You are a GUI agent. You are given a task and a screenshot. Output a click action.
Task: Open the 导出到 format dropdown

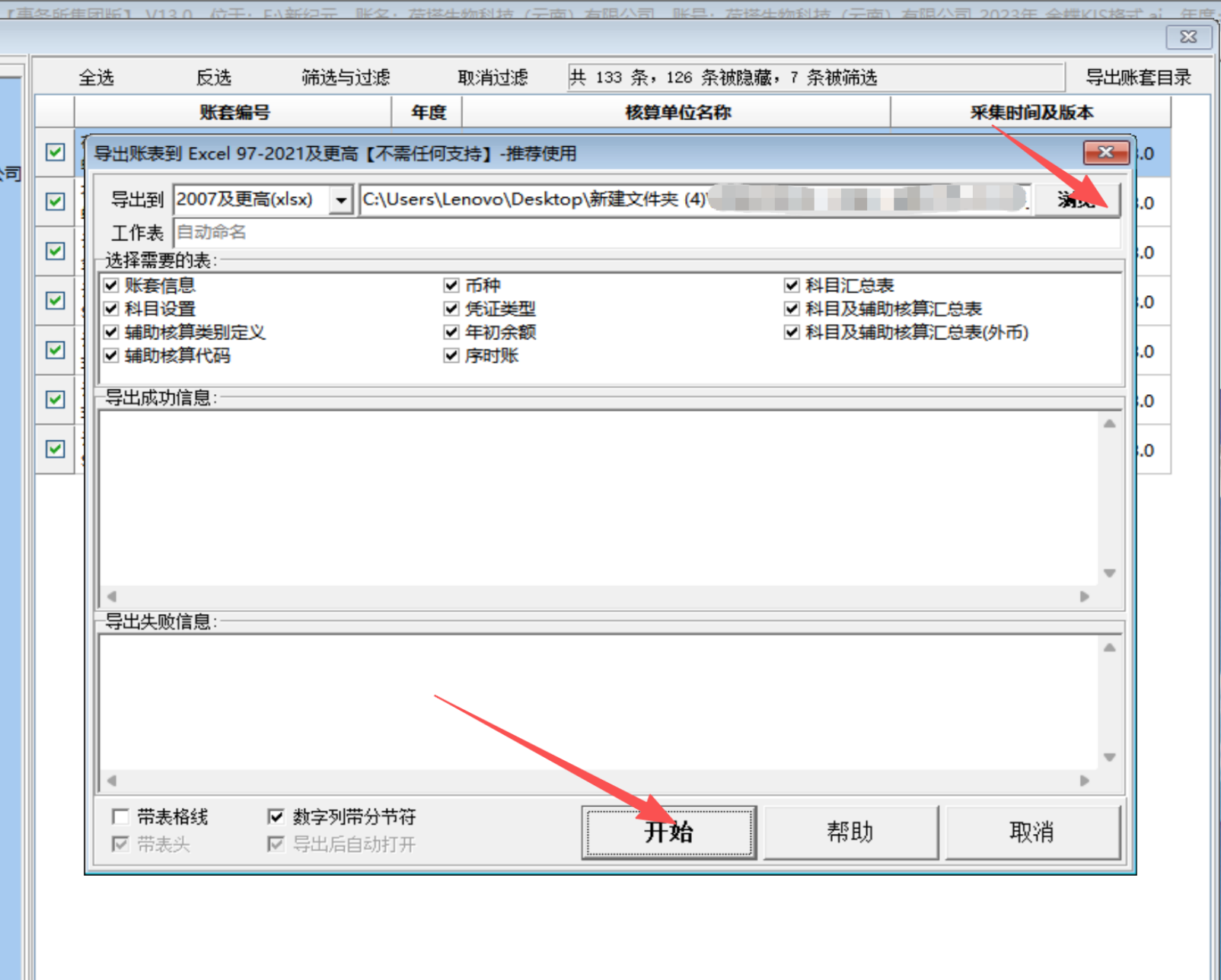pos(341,200)
